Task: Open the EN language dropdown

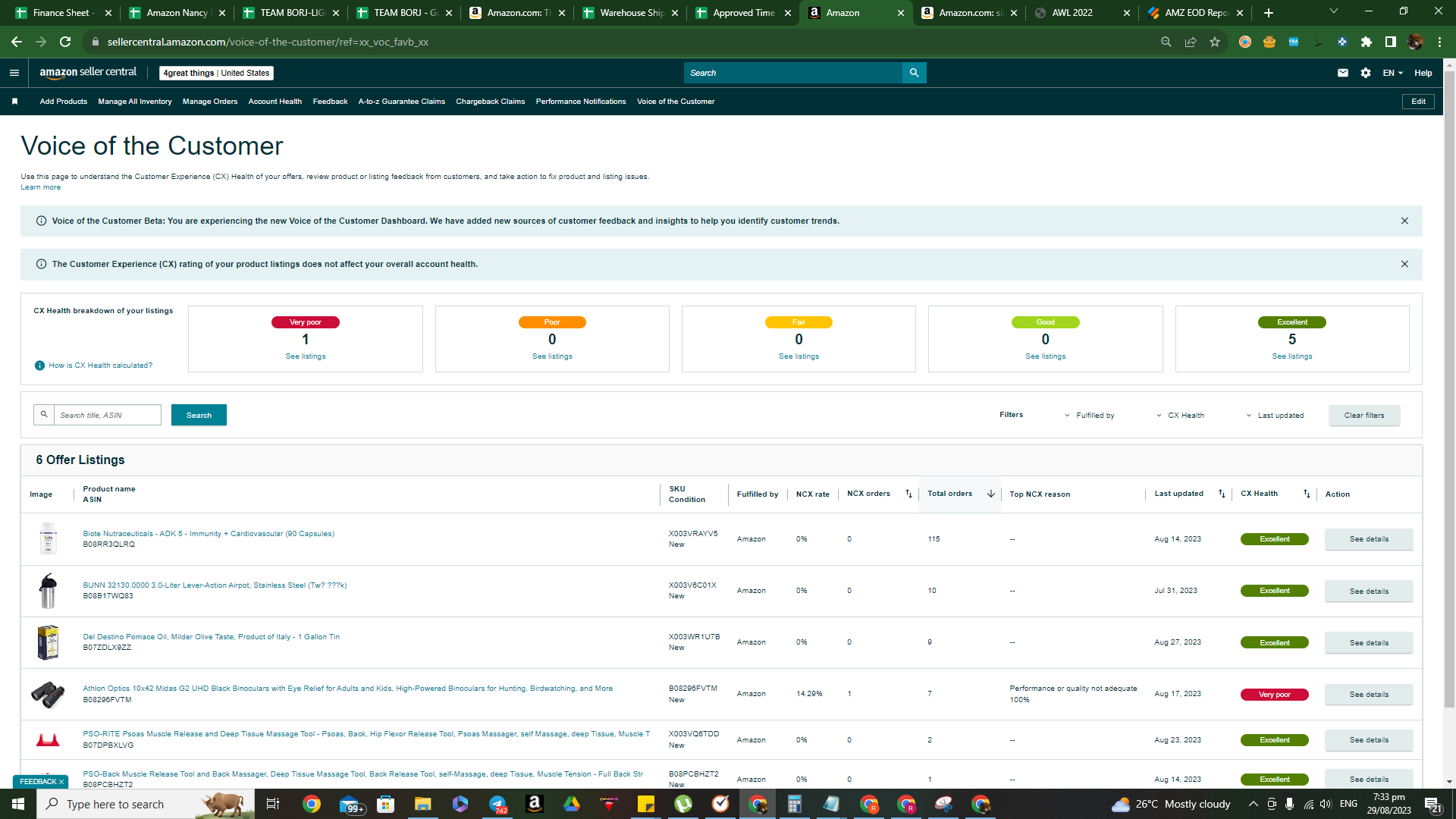Action: click(1392, 73)
